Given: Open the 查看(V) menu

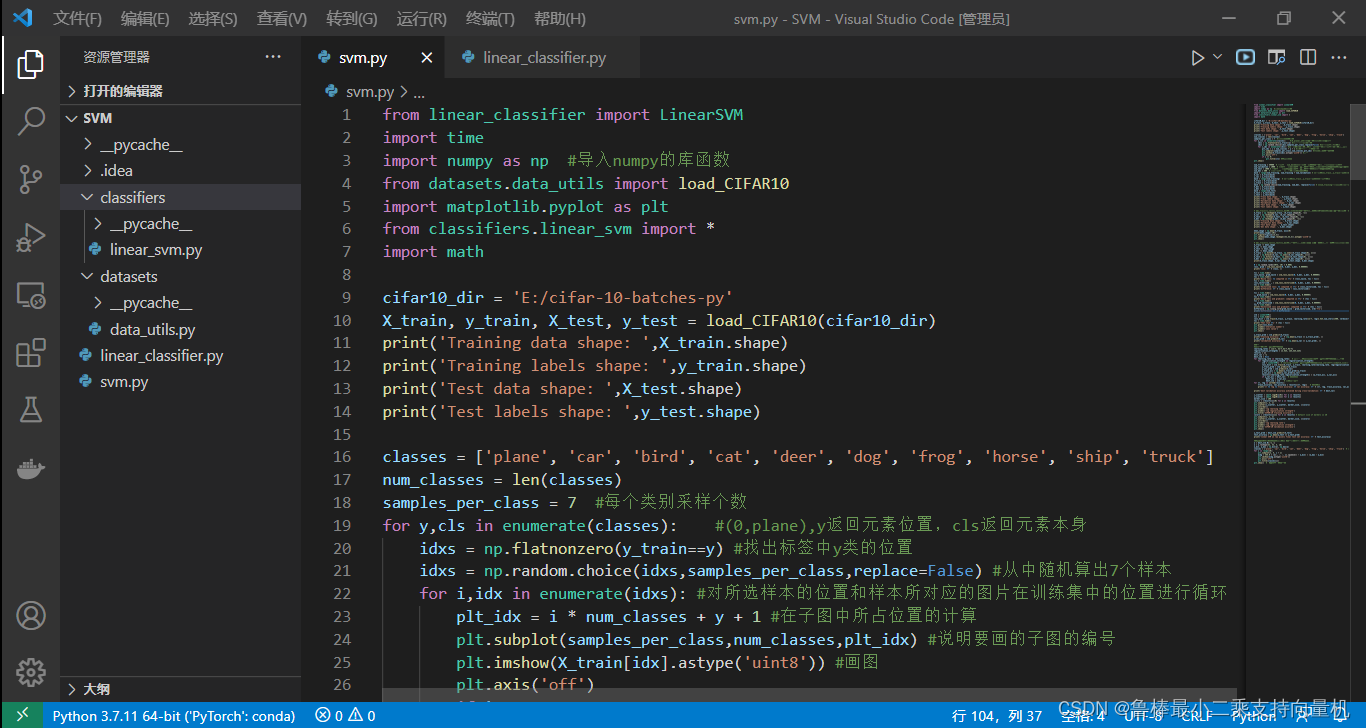Looking at the screenshot, I should pyautogui.click(x=282, y=19).
